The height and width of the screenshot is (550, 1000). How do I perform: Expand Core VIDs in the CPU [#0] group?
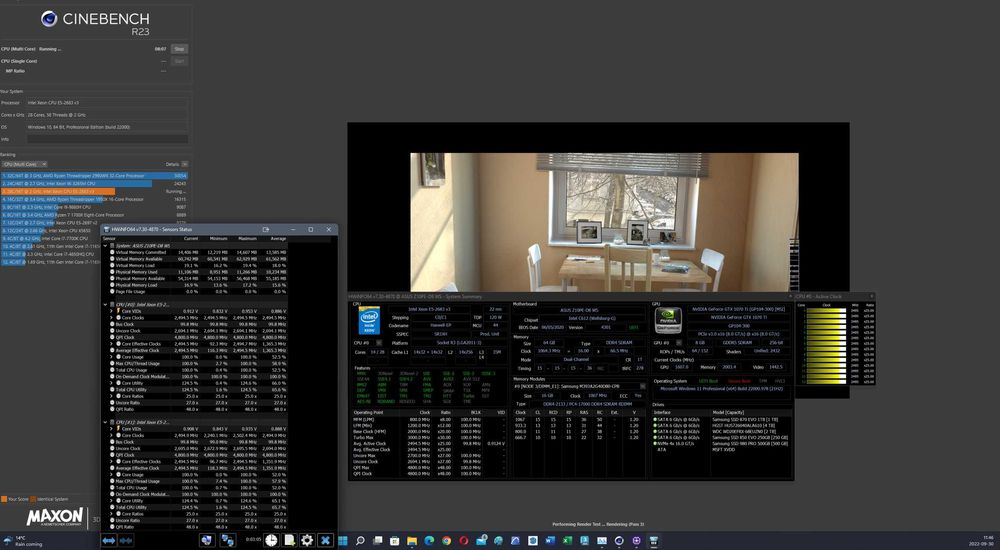pos(111,311)
